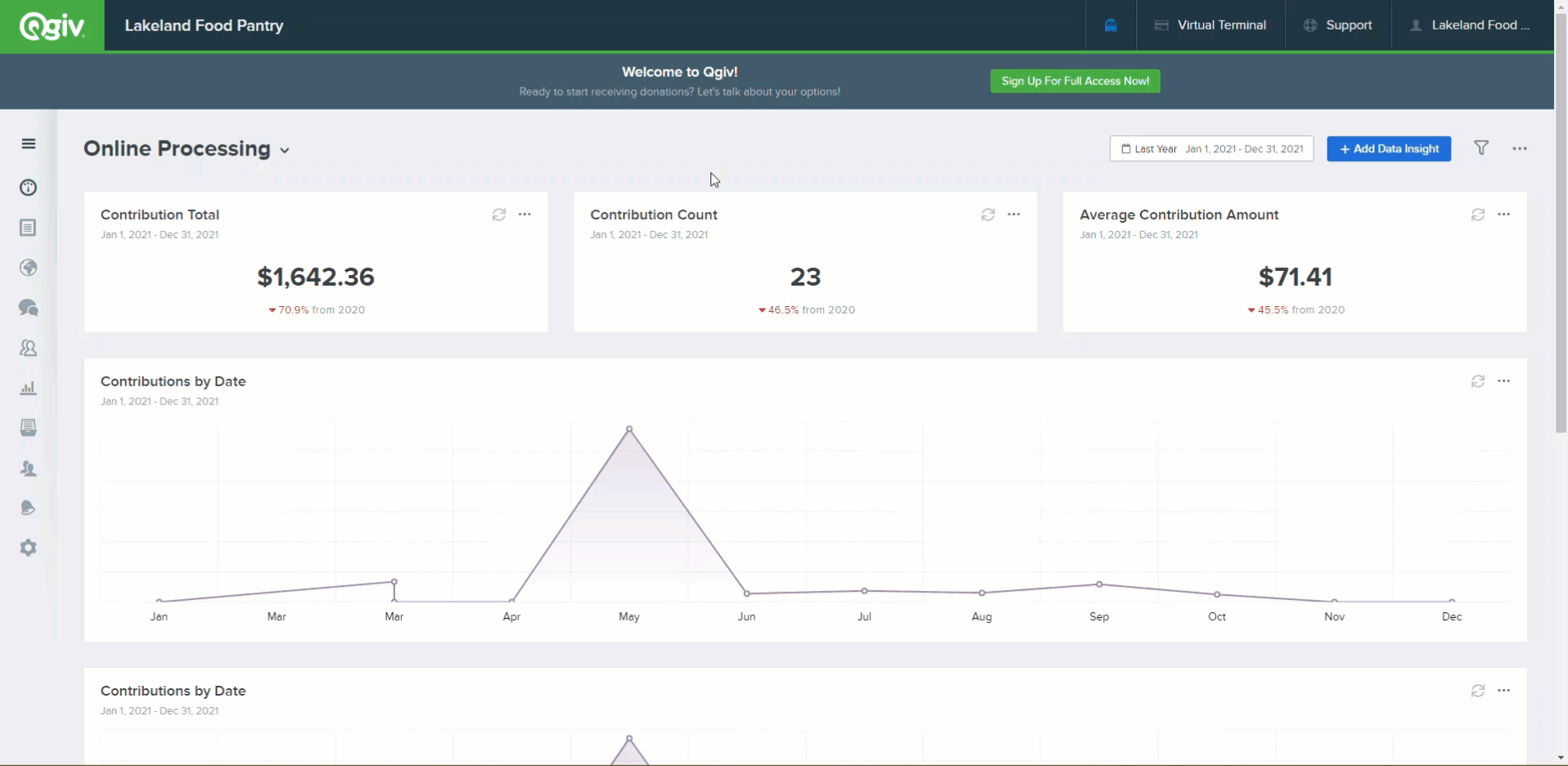The width and height of the screenshot is (1568, 766).
Task: Click the $1,642.36 contribution total value
Action: click(x=316, y=277)
